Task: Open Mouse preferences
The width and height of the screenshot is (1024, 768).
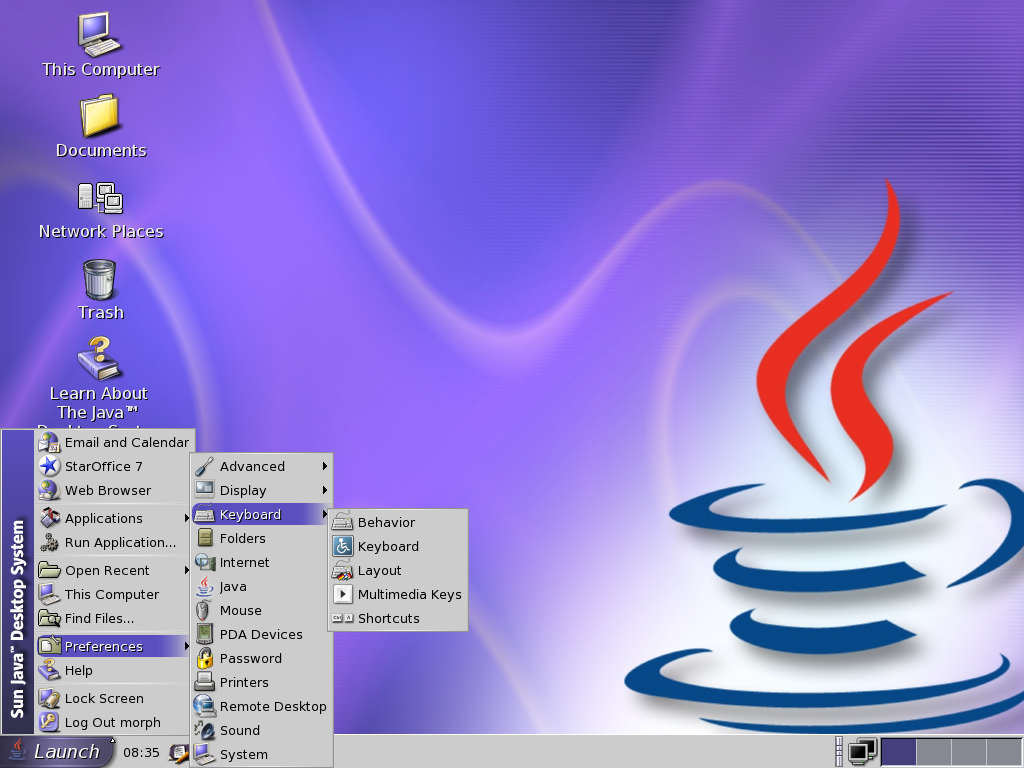Action: 261,611
